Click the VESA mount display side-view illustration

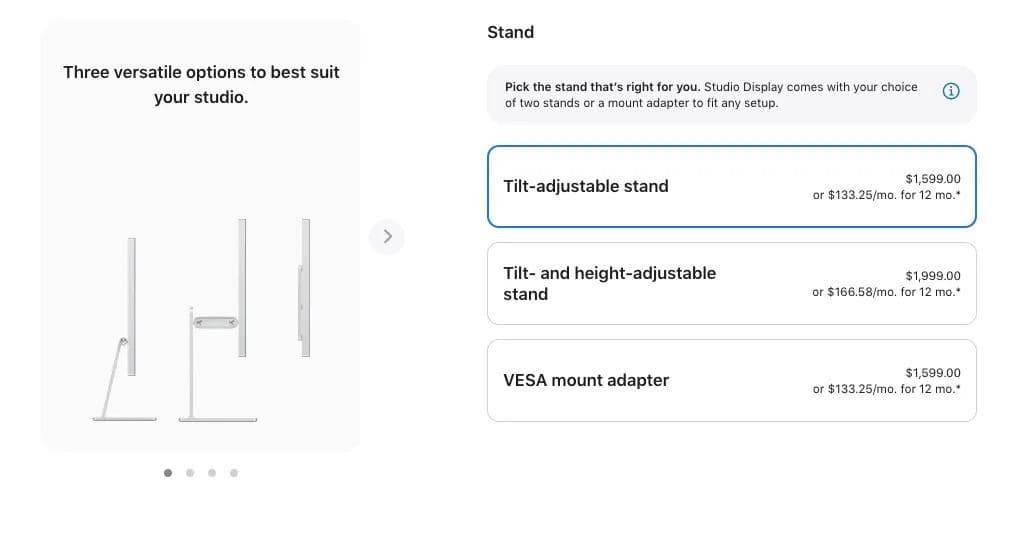(x=304, y=288)
